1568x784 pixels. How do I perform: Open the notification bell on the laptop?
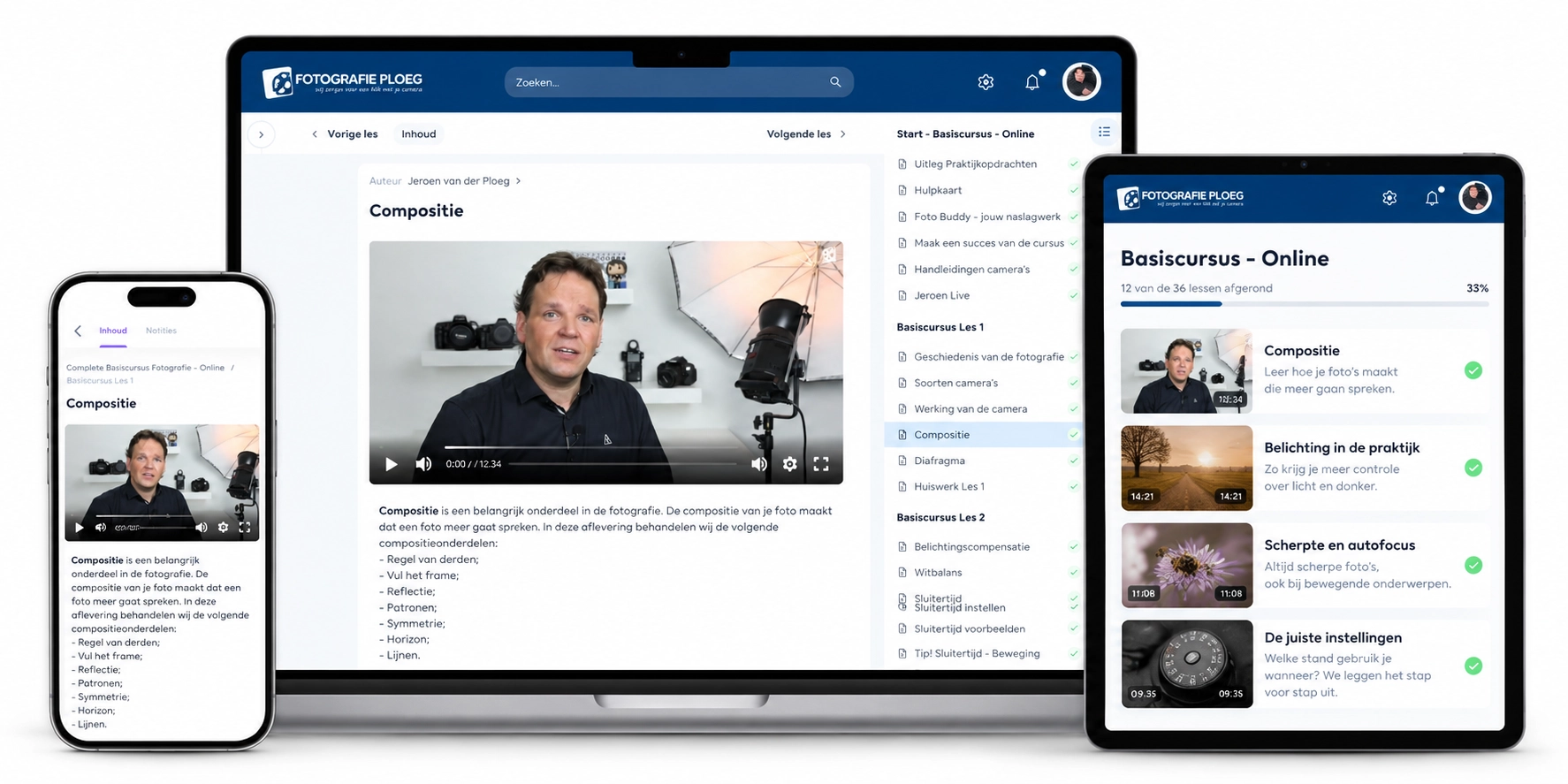click(1032, 82)
